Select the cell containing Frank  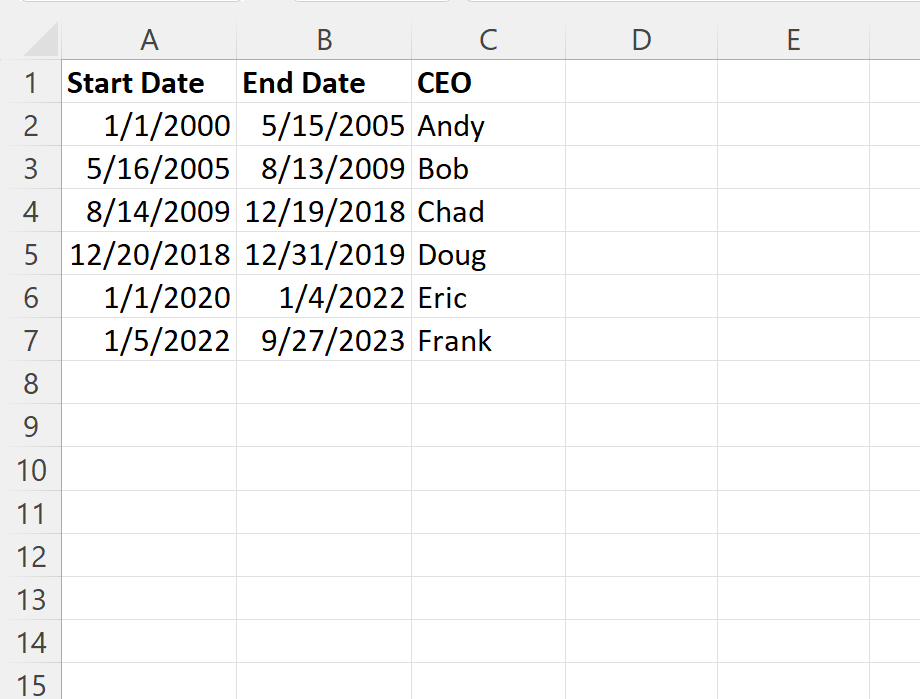coord(487,340)
